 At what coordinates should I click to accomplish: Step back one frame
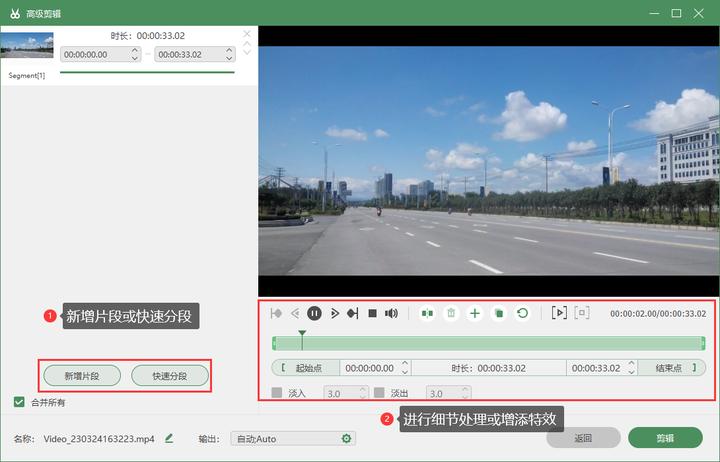pos(295,314)
